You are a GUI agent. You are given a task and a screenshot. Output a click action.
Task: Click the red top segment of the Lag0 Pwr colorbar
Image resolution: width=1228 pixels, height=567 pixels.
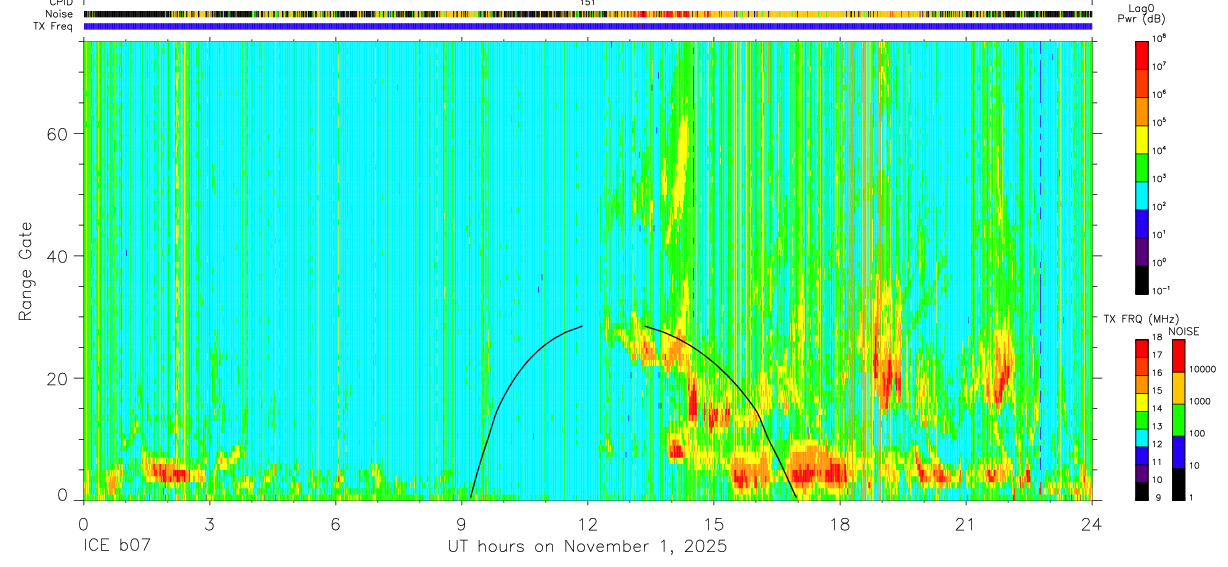(1142, 54)
